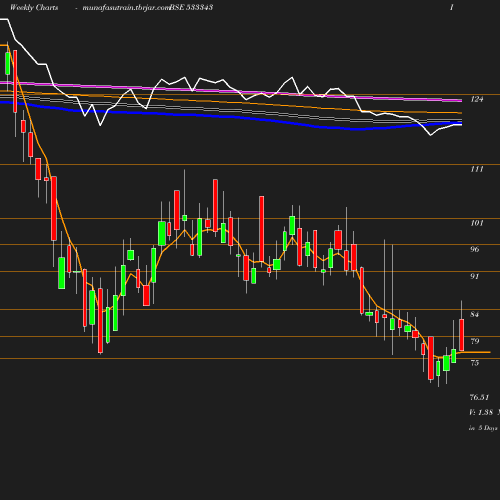The height and width of the screenshot is (500, 500).
Task: Click the 84 price axis label
Action: pos(475,314)
